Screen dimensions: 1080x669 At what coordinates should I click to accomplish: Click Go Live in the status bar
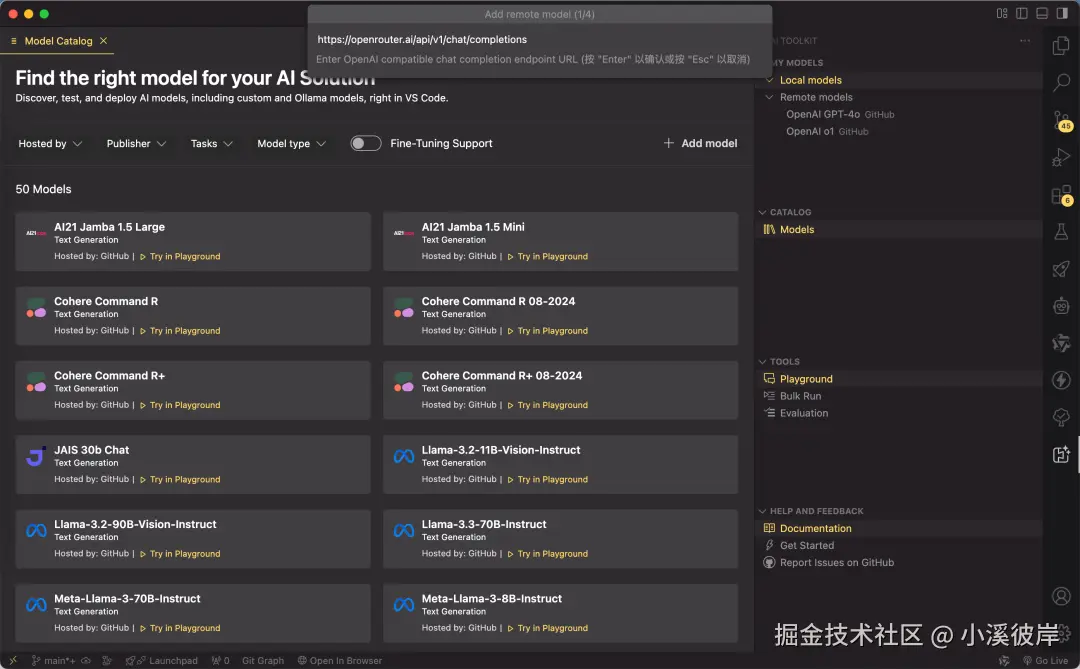[x=1045, y=660]
